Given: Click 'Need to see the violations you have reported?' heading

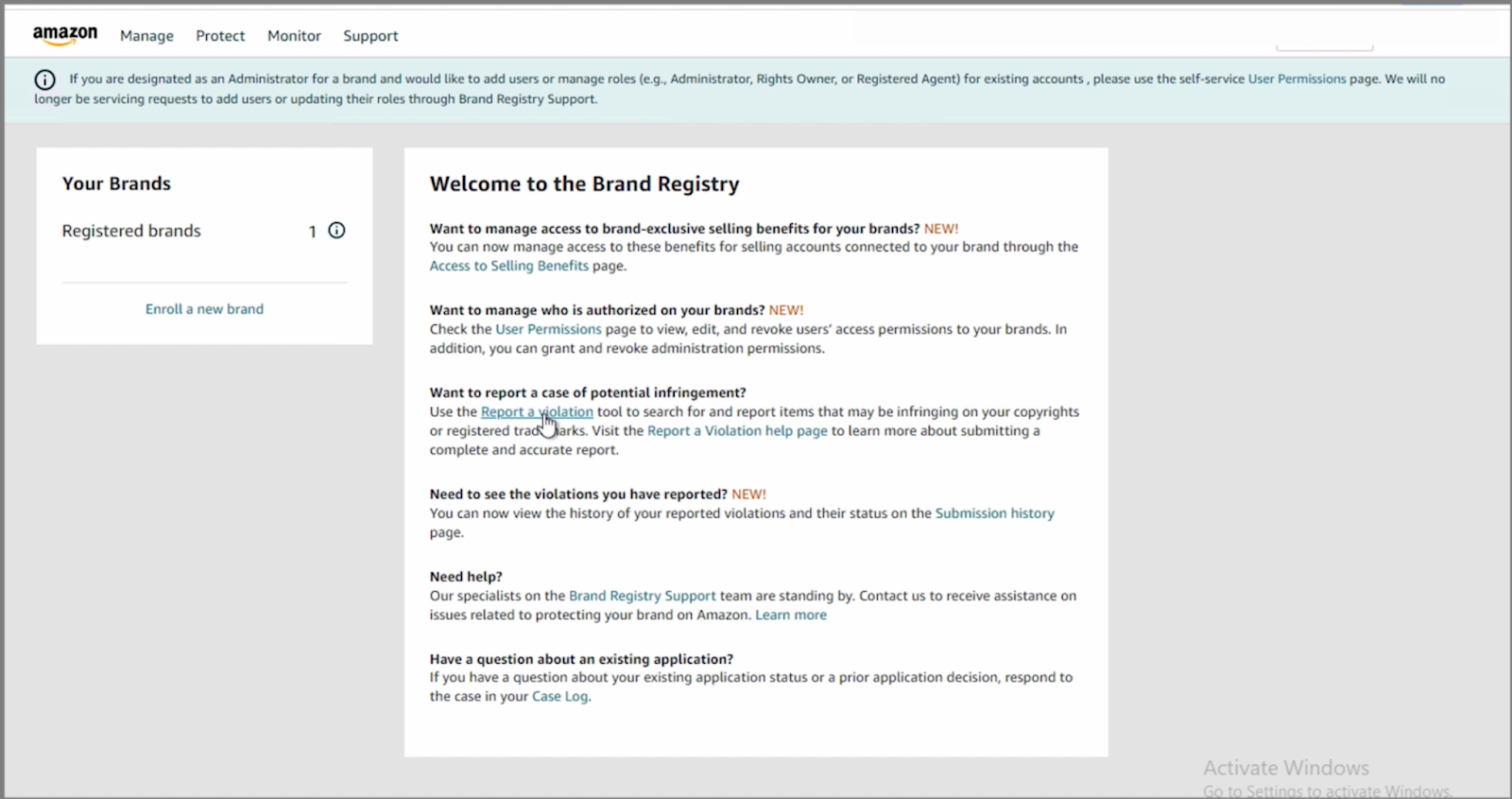Looking at the screenshot, I should 578,494.
